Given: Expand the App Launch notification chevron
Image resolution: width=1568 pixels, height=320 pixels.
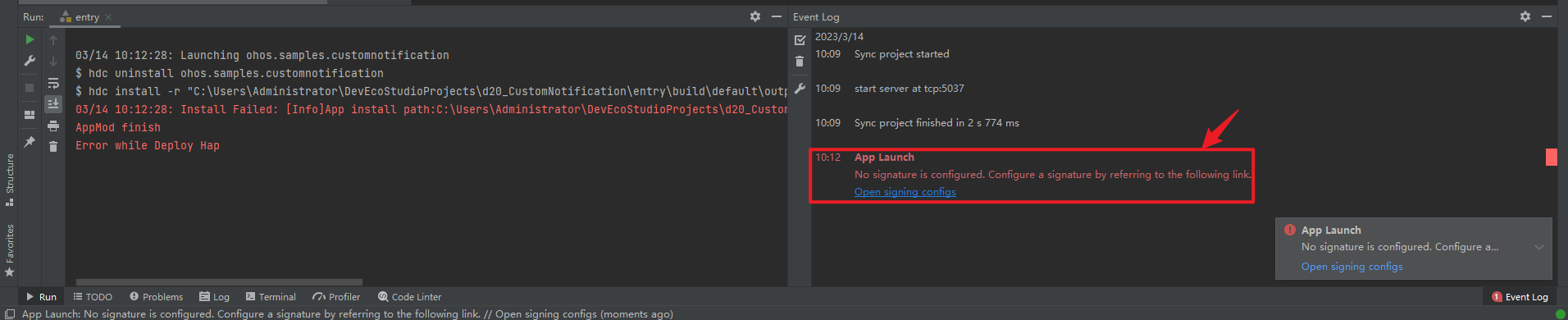Looking at the screenshot, I should pyautogui.click(x=1539, y=247).
